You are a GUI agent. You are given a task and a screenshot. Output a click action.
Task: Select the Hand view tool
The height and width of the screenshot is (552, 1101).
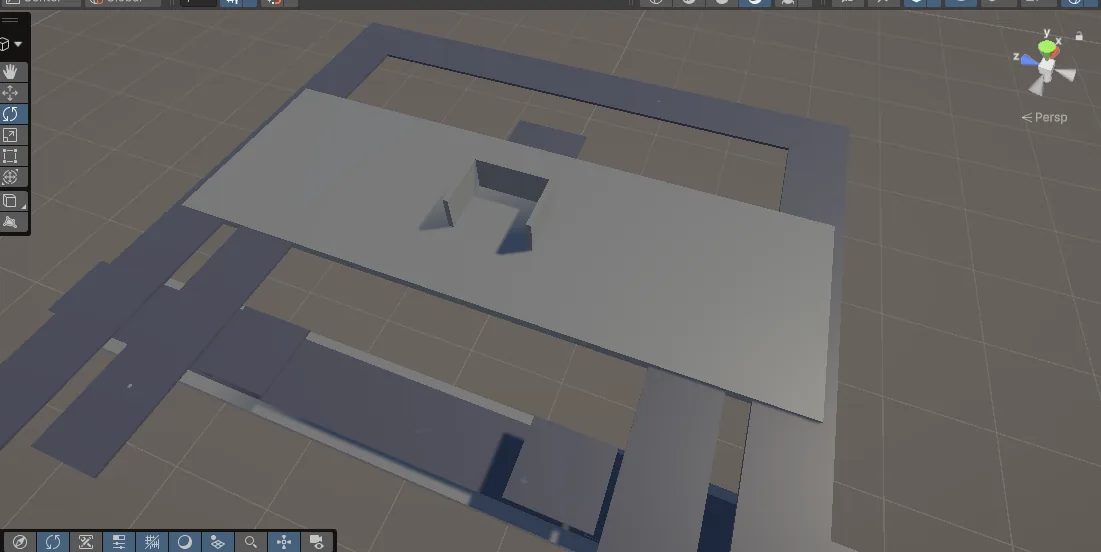(x=11, y=71)
